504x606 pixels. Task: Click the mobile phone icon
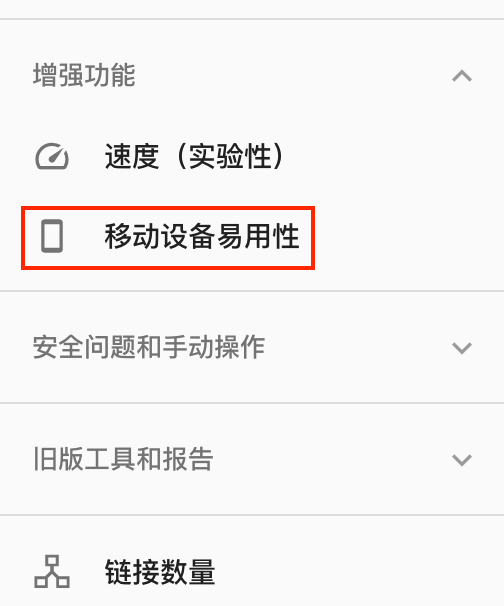52,236
